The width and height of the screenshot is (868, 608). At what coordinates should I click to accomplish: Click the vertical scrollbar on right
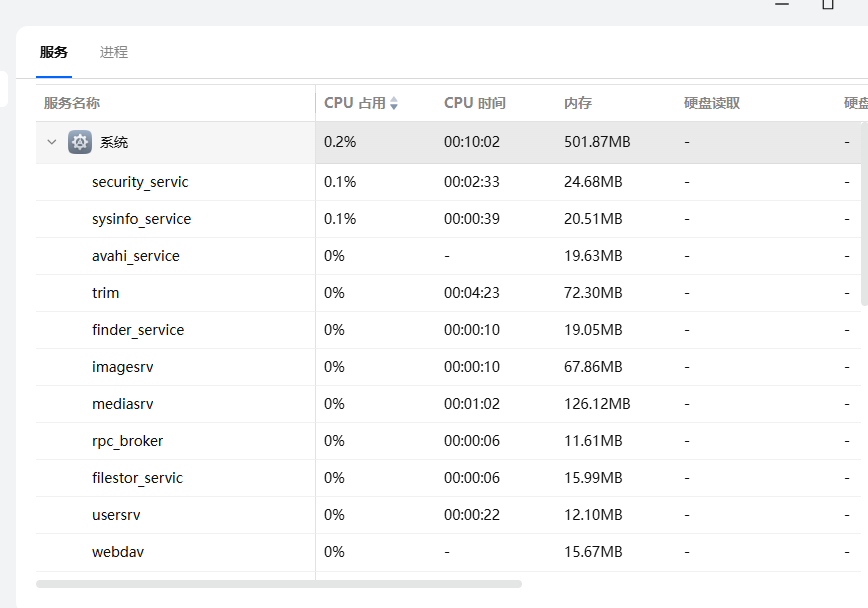pos(864,220)
